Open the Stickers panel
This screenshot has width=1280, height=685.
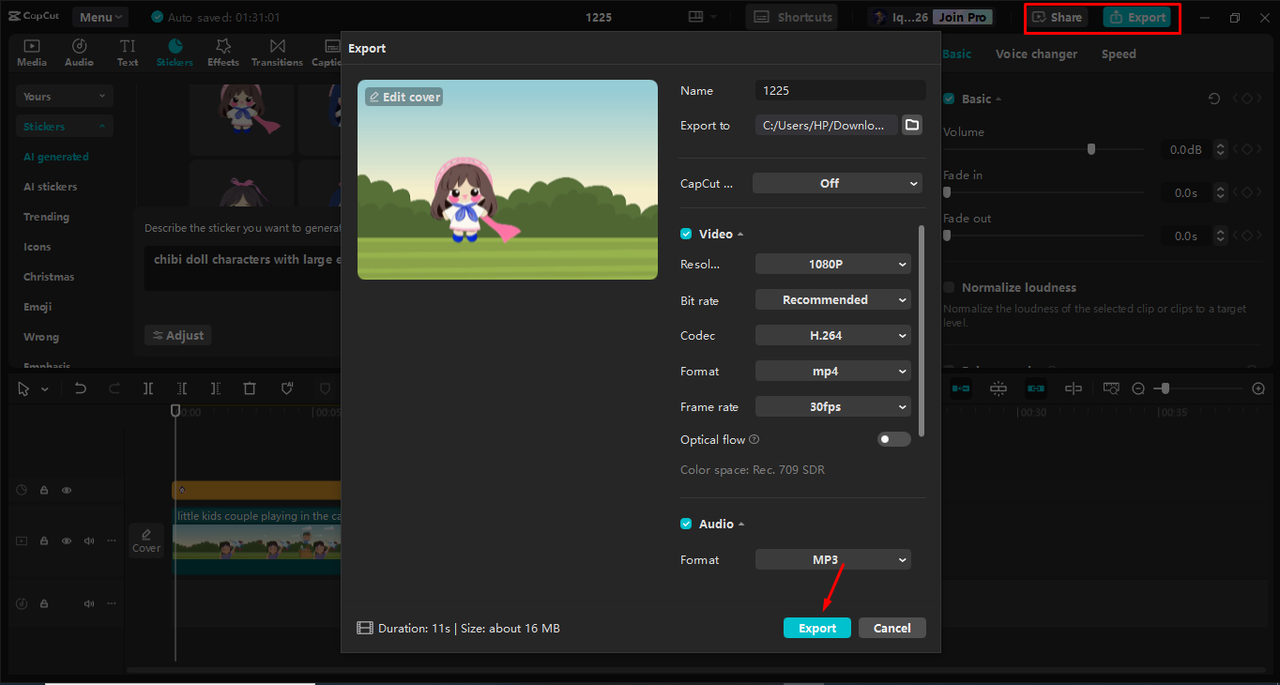tap(175, 53)
